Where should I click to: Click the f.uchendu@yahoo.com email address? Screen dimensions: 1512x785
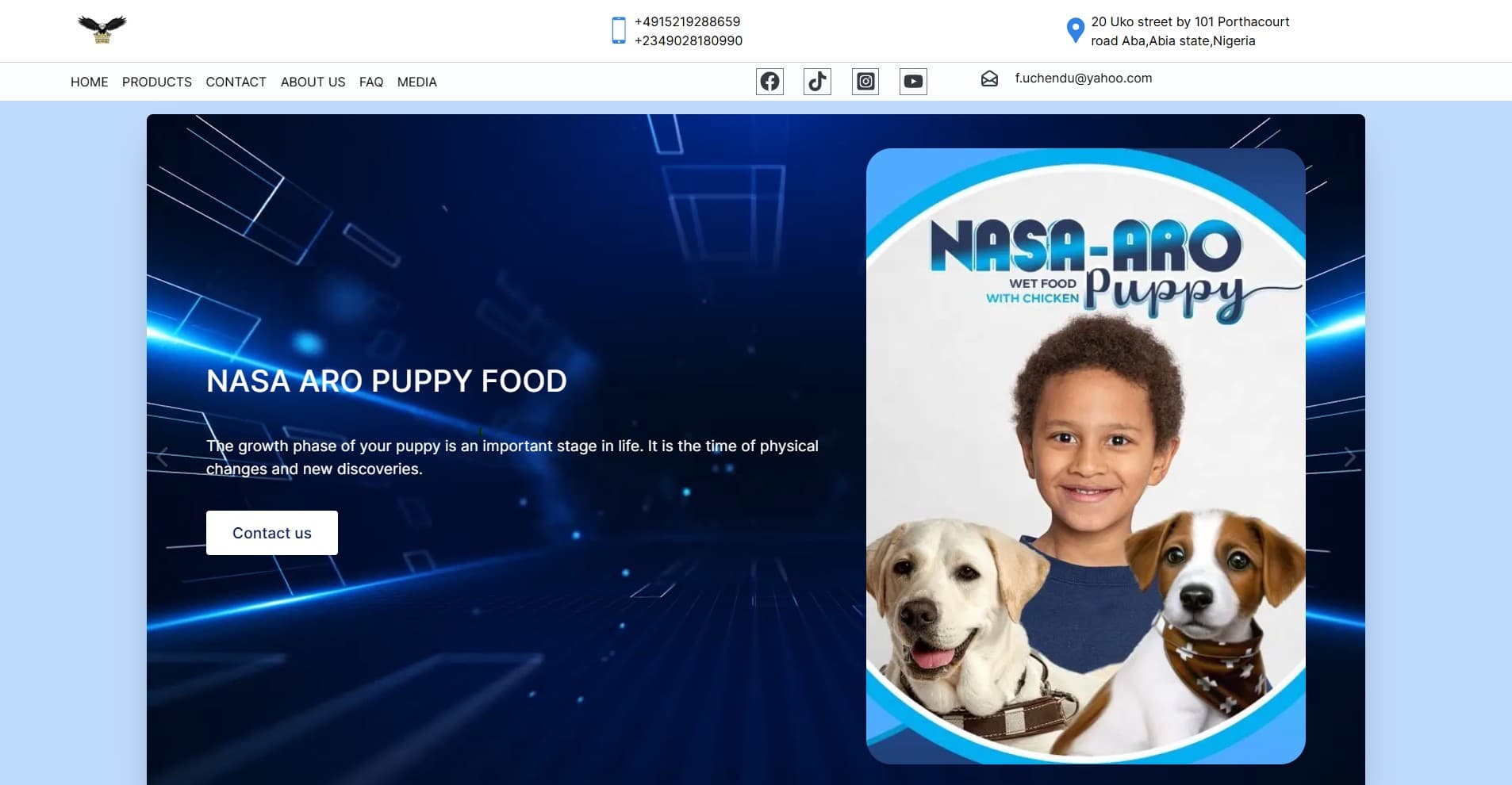(x=1083, y=78)
